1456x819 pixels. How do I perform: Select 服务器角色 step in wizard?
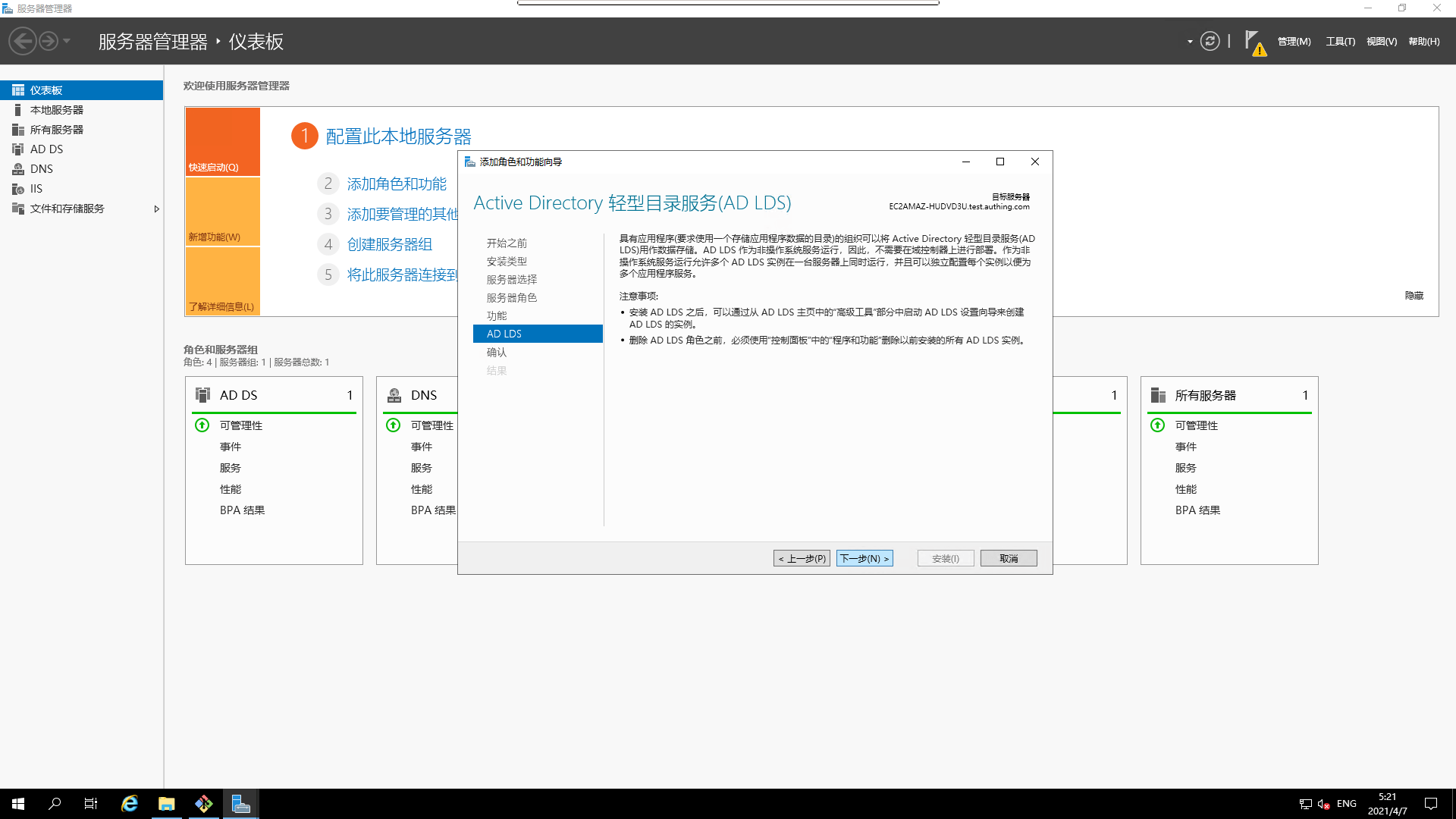(511, 298)
